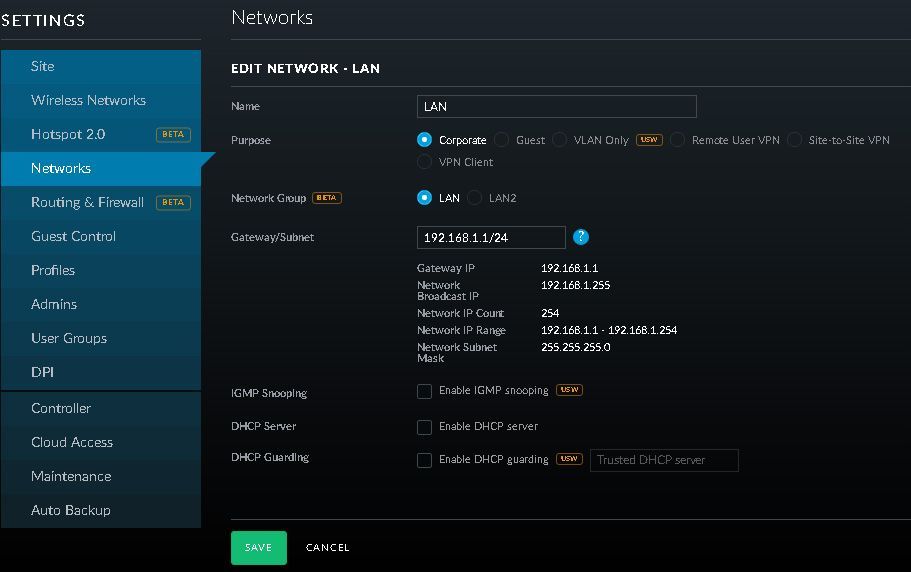Screen dimensions: 911x572
Task: Enable the DHCP server checkbox
Action: click(425, 427)
